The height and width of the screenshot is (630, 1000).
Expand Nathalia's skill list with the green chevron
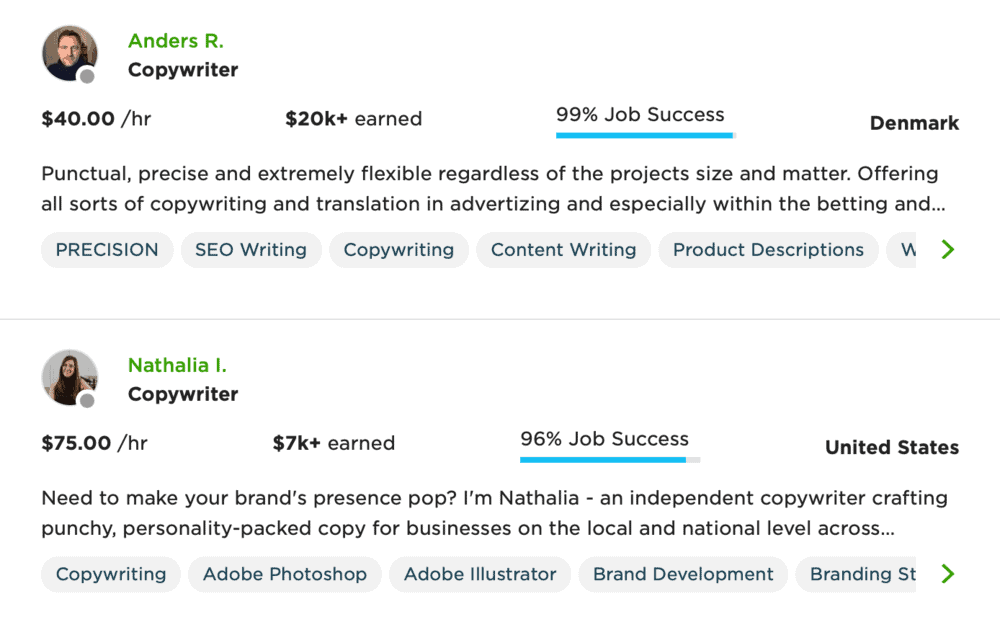(948, 574)
